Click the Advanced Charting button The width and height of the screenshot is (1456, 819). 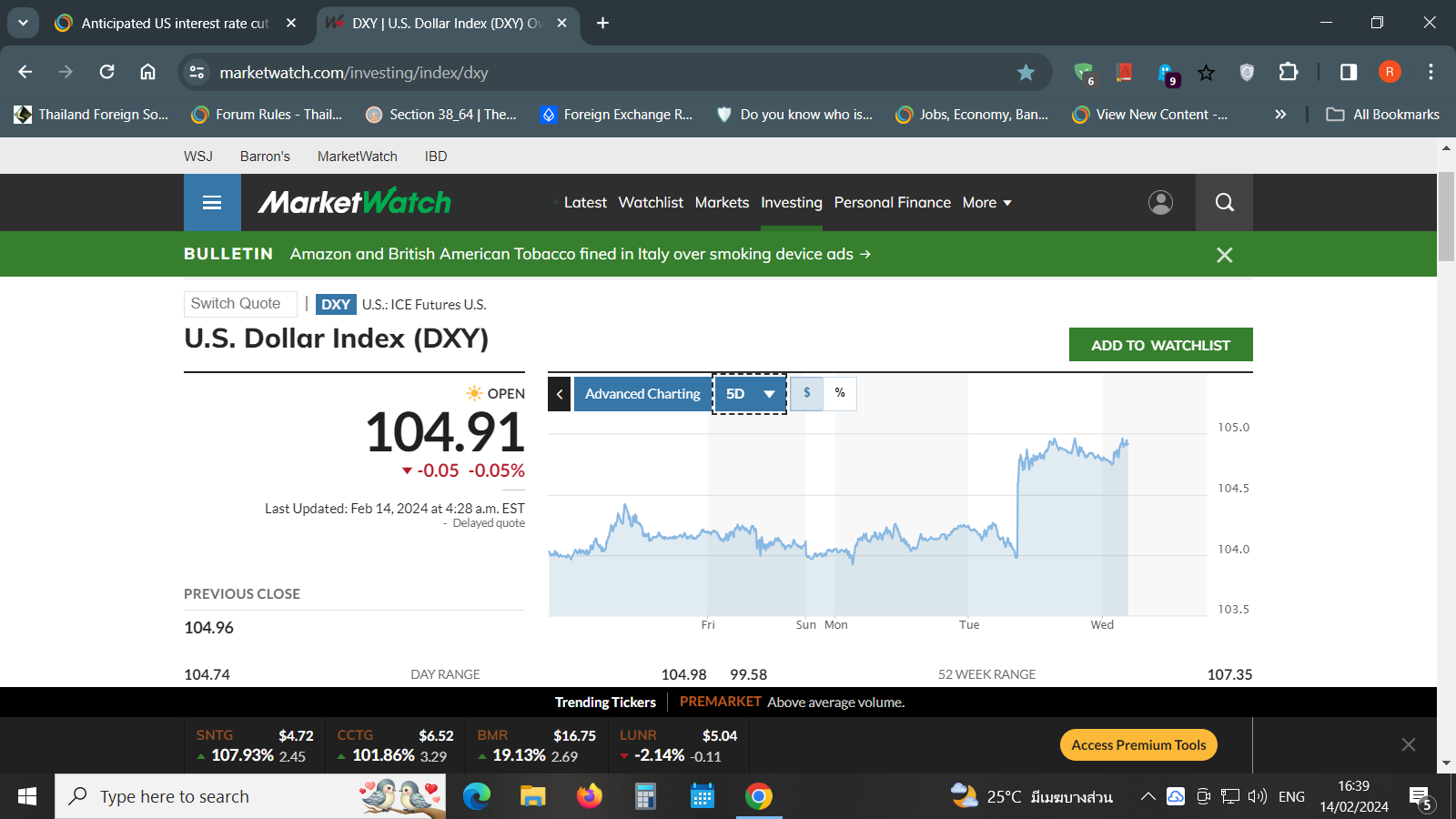coord(642,394)
